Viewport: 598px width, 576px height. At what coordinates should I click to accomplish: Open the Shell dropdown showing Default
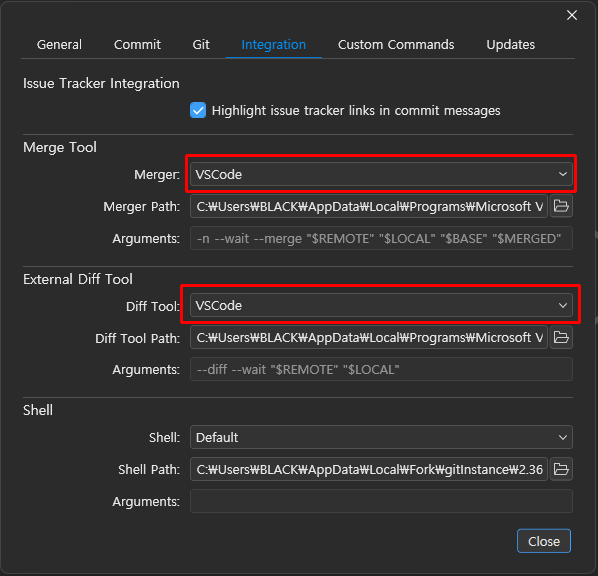click(x=381, y=437)
